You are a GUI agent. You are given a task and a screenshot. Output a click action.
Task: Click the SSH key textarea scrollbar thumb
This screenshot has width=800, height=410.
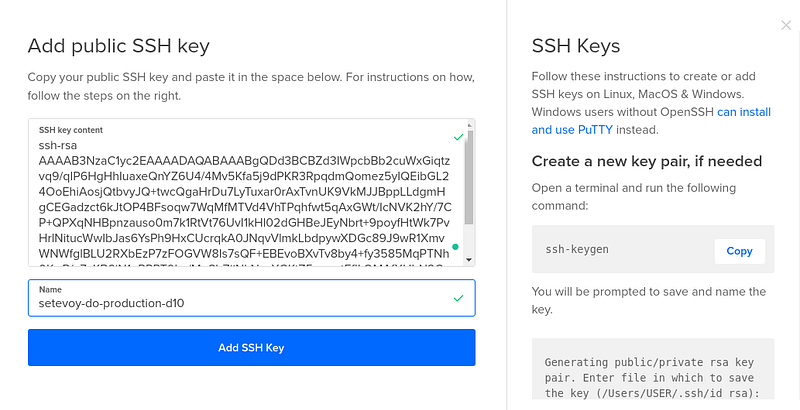[469, 177]
